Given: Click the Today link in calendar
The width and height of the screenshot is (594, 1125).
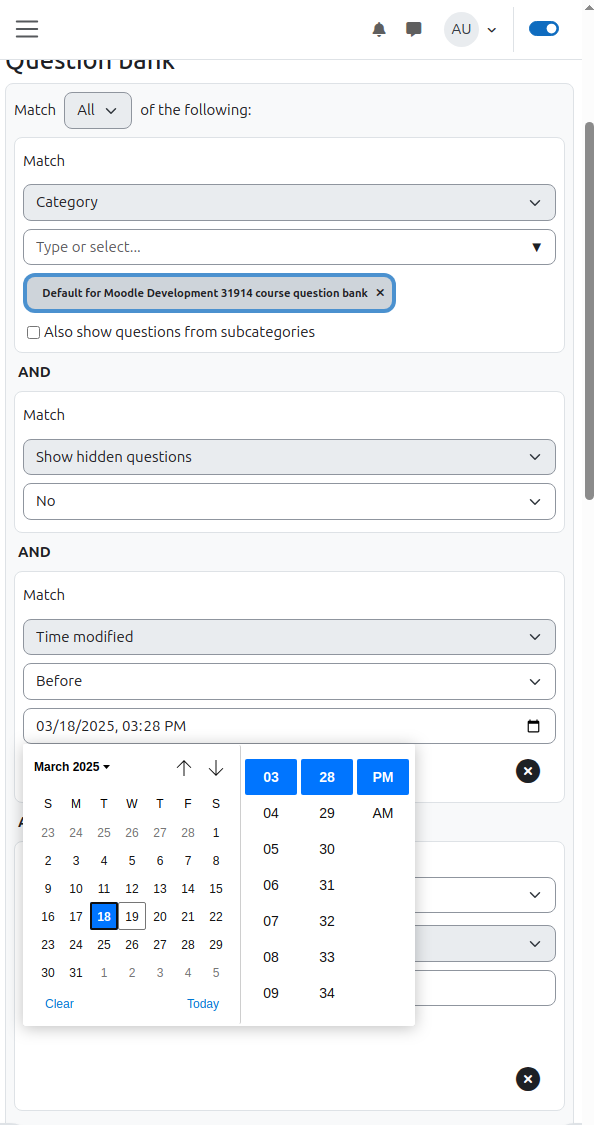Looking at the screenshot, I should (203, 1004).
